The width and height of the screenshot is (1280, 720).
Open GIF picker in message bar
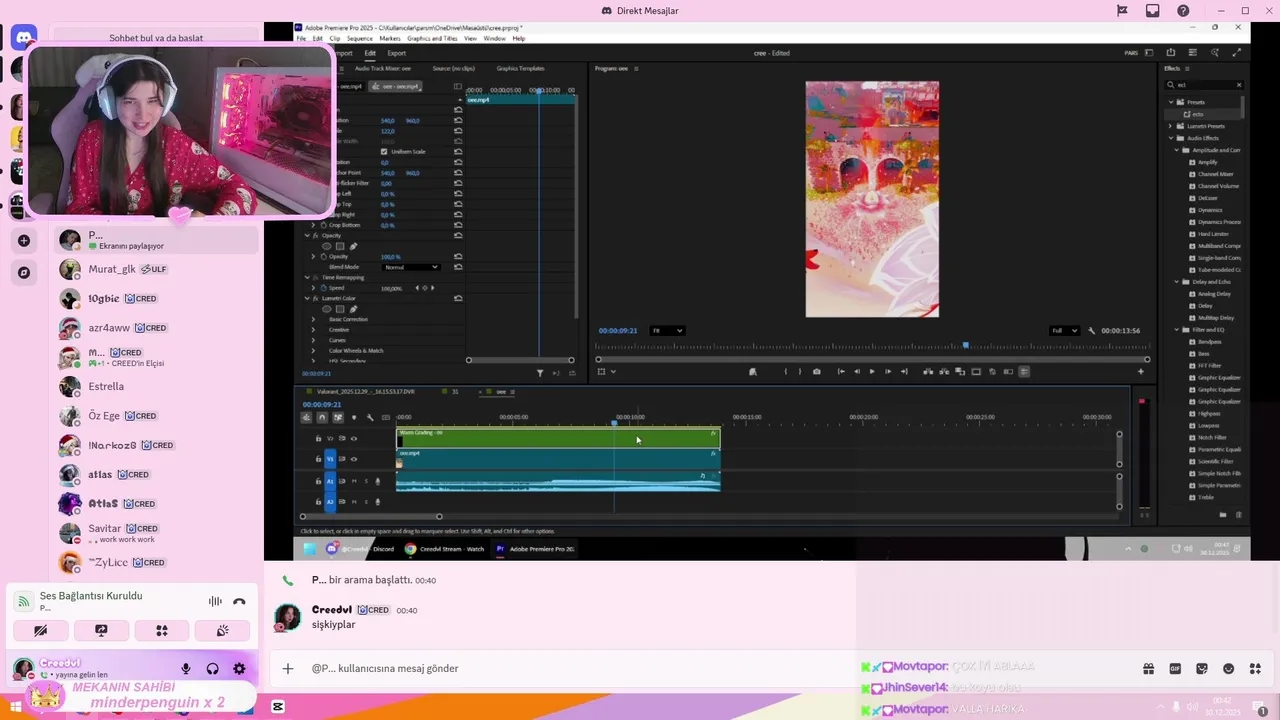tap(1175, 669)
